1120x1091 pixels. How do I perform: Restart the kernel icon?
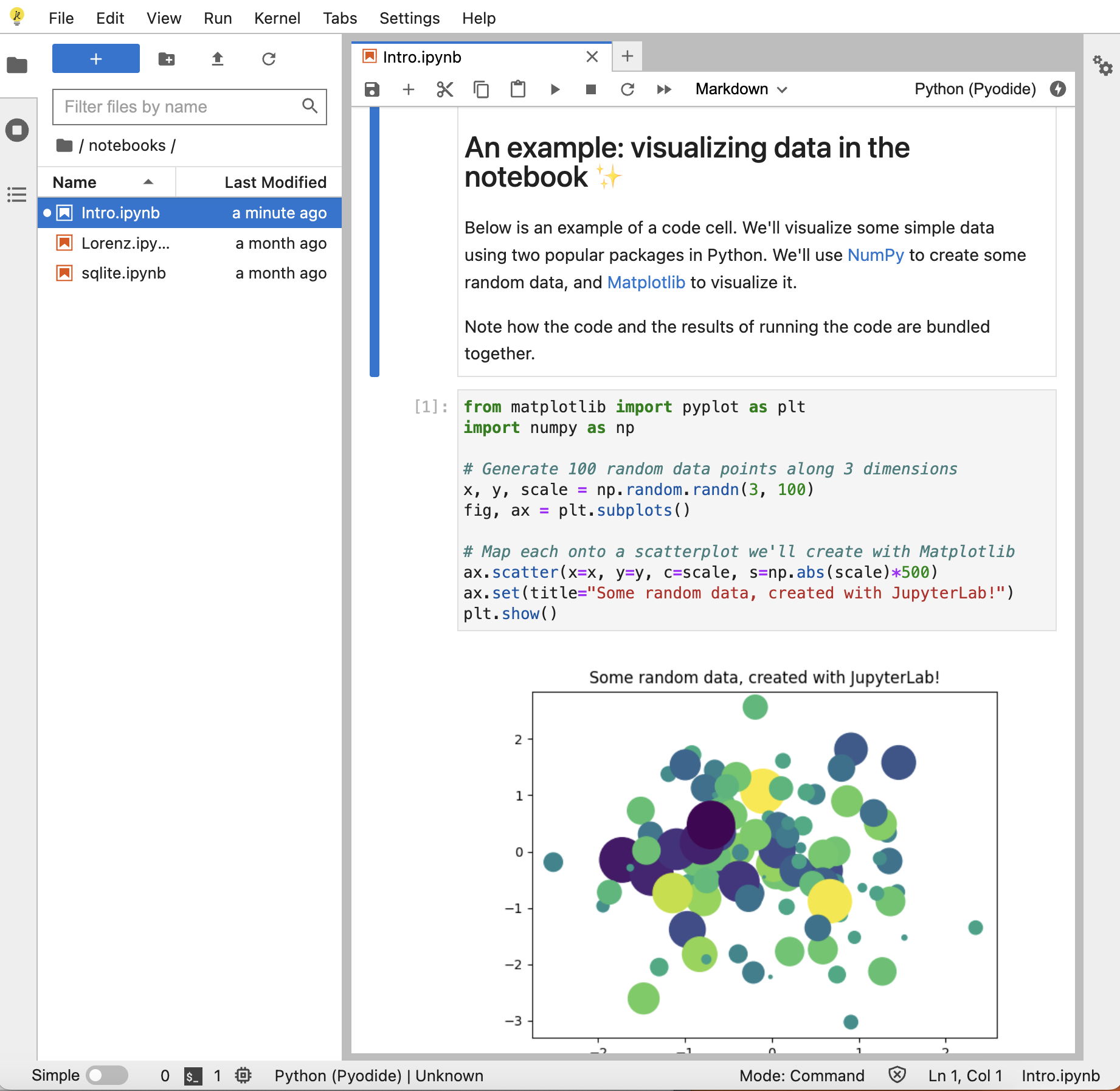[627, 89]
